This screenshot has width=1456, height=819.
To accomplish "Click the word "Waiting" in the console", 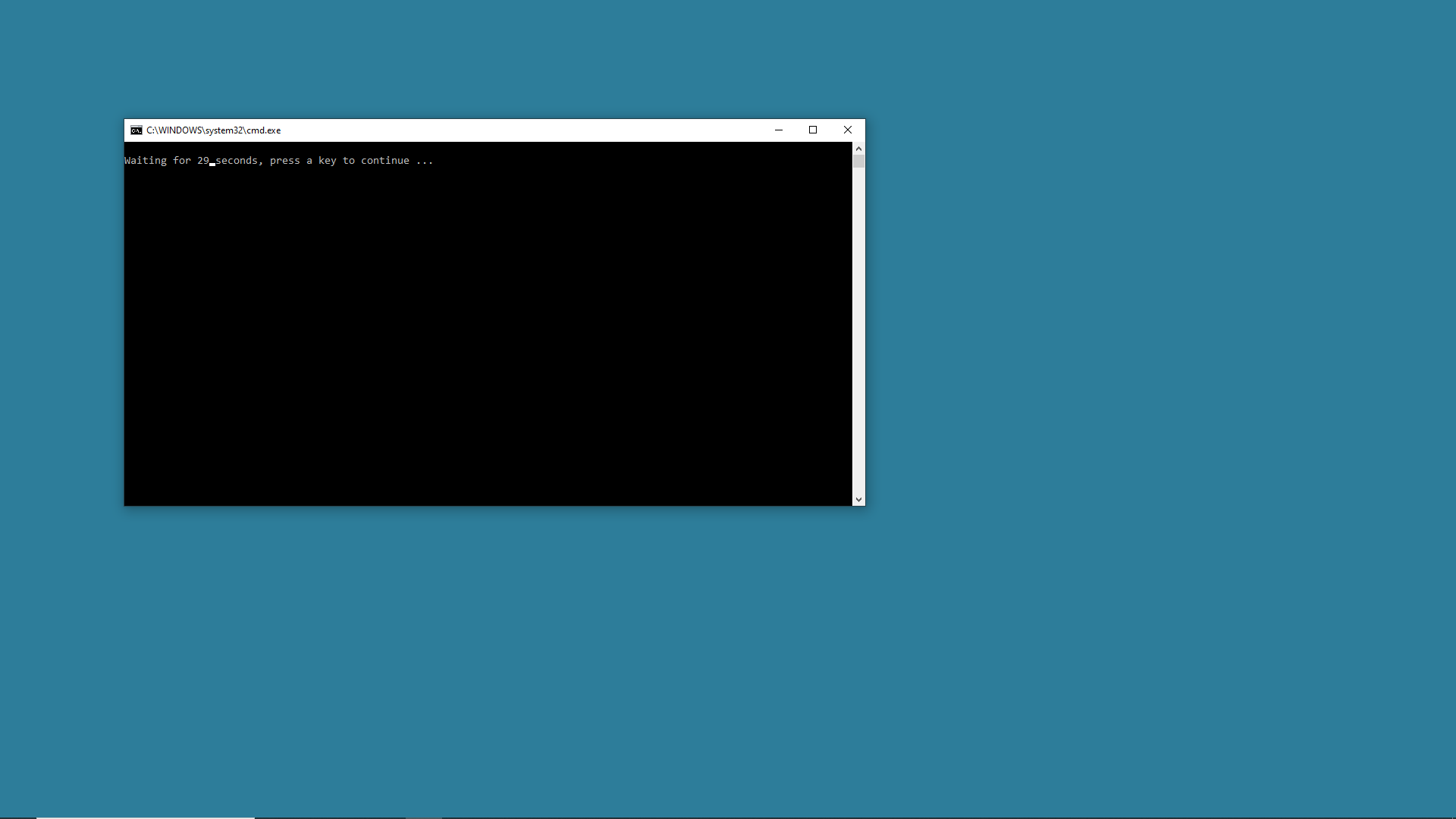I will [146, 161].
